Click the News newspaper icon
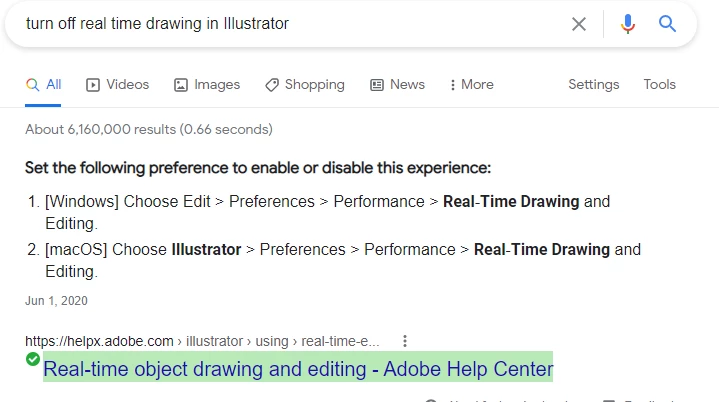 376,85
